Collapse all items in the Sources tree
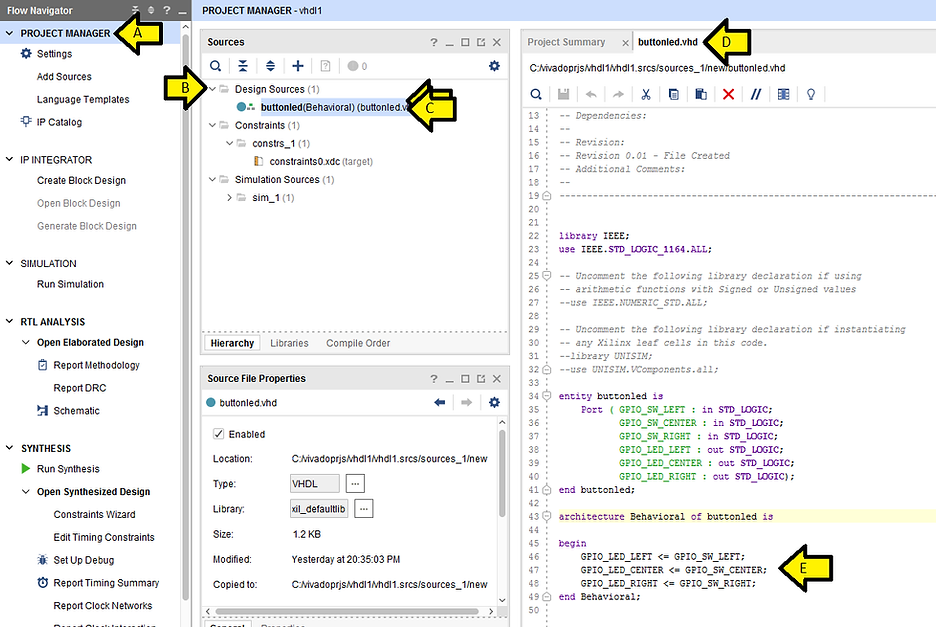The image size is (936, 627). 243,66
